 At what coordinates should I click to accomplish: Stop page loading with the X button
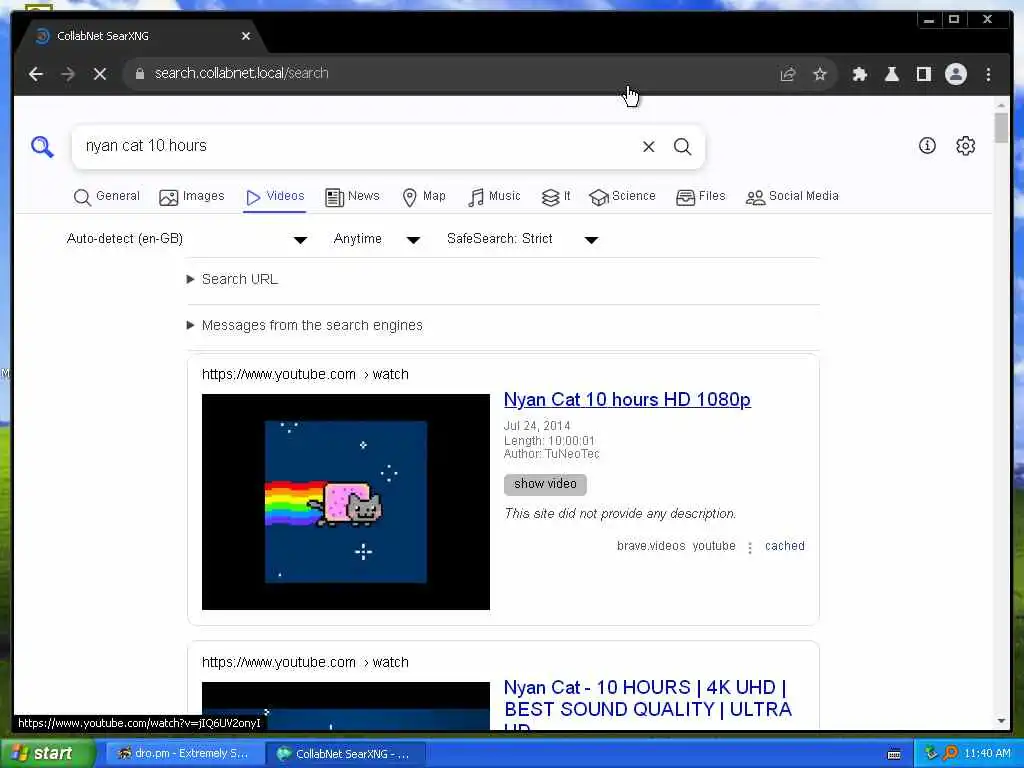[x=100, y=74]
